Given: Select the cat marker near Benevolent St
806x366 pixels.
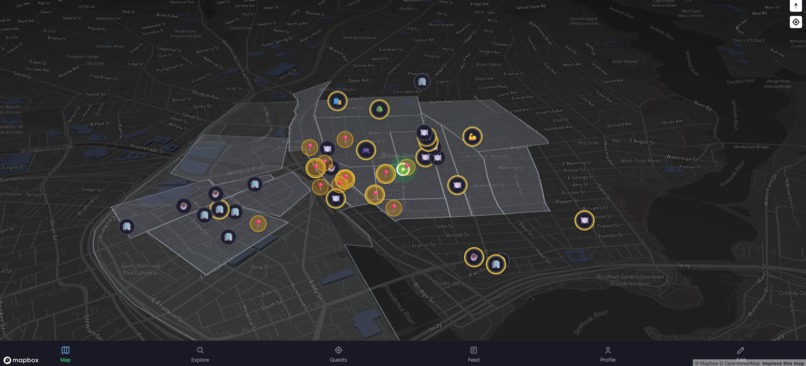Looking at the screenshot, I should (x=456, y=185).
